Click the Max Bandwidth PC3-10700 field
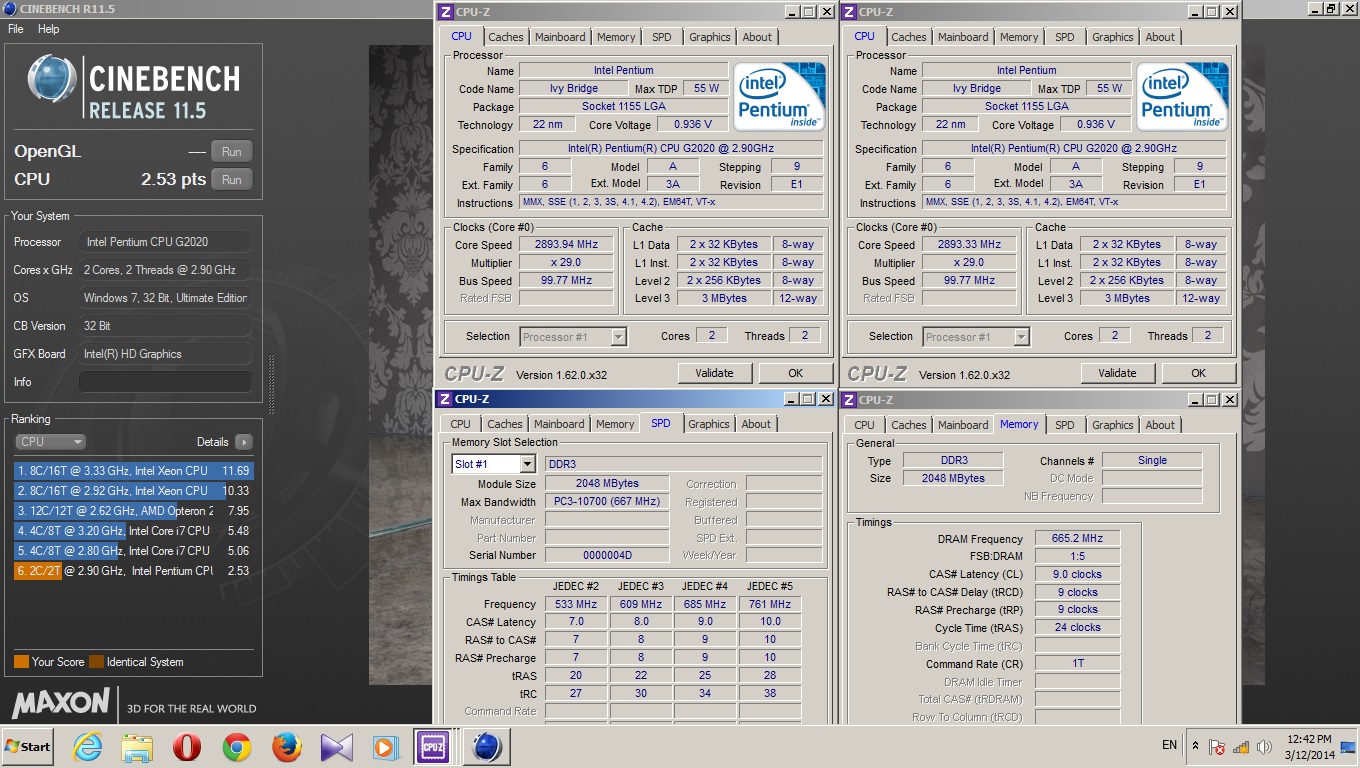 click(x=607, y=502)
